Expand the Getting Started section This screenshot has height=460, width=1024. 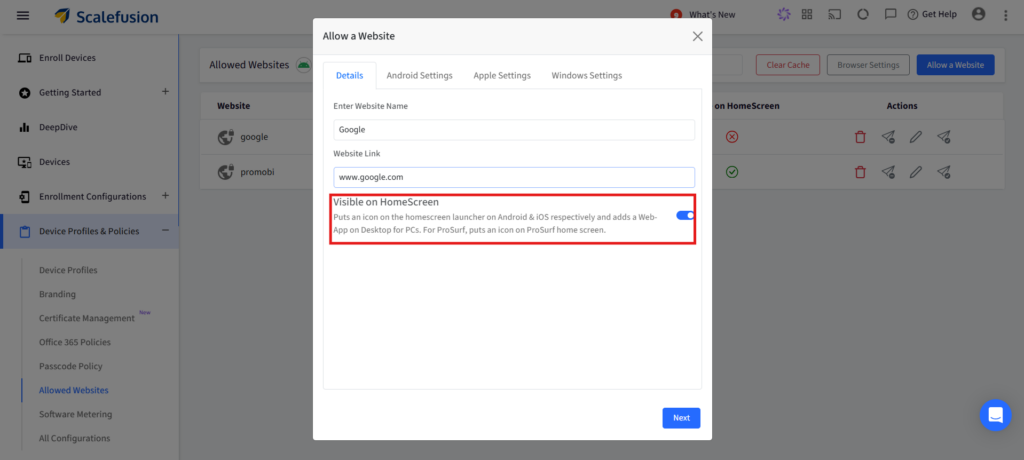click(165, 92)
